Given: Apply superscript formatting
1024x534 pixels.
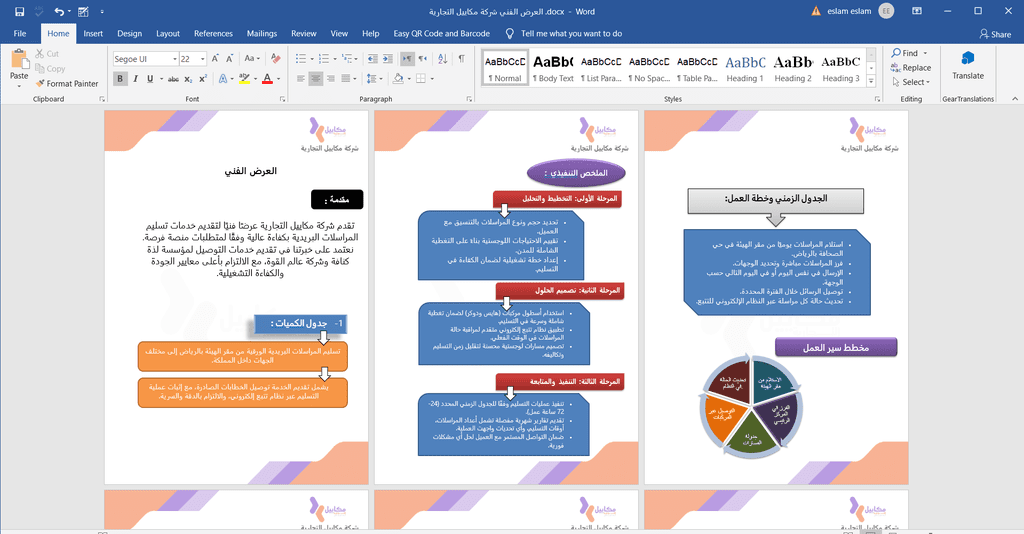Looking at the screenshot, I should click(x=203, y=79).
